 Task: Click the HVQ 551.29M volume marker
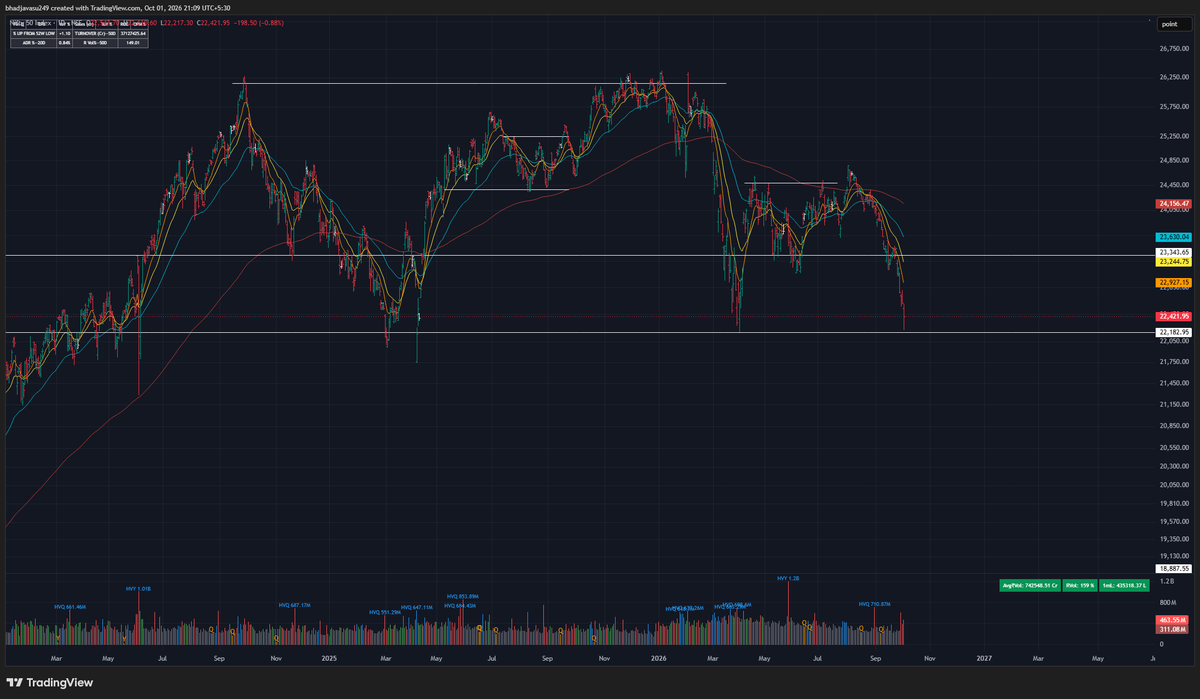click(385, 612)
